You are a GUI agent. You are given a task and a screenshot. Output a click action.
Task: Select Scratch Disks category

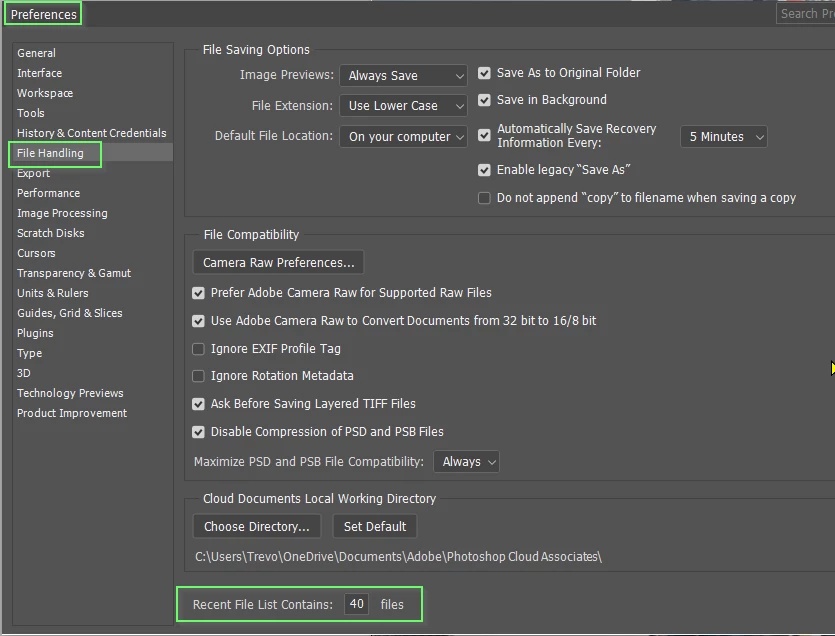click(51, 233)
